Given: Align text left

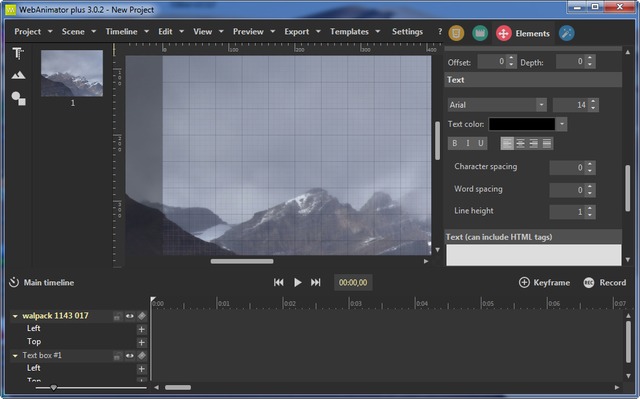Looking at the screenshot, I should coord(507,143).
